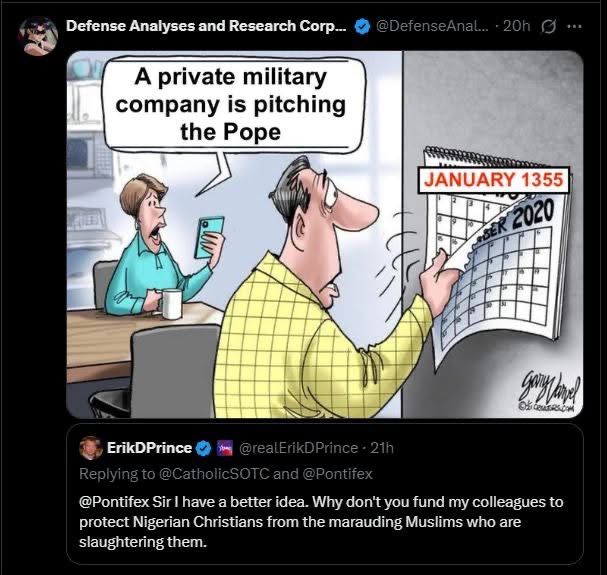Click the 21h timestamp in quoted tweet

click(x=382, y=448)
